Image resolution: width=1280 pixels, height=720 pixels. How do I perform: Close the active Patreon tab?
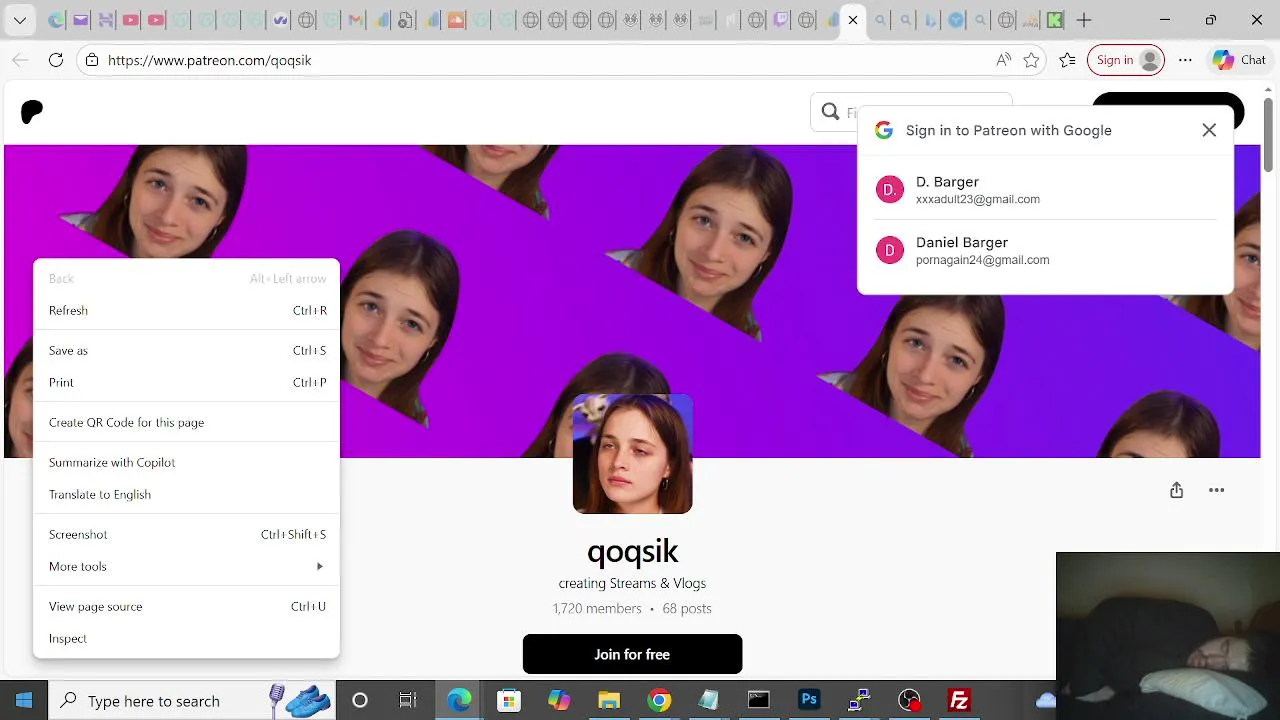point(853,20)
